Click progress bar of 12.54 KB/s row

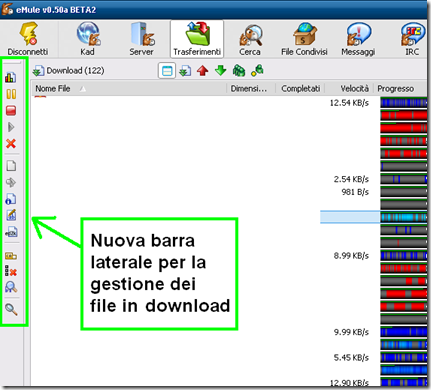(x=404, y=103)
